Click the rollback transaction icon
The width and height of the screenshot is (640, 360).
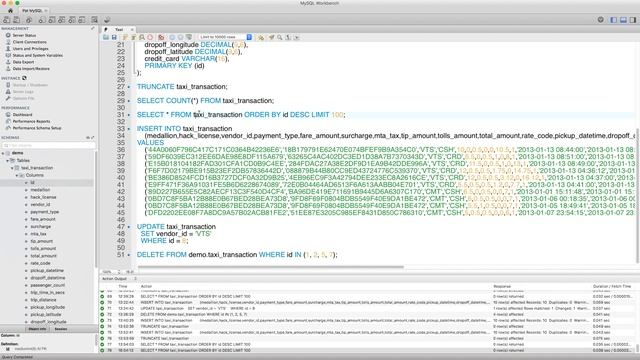(x=180, y=37)
